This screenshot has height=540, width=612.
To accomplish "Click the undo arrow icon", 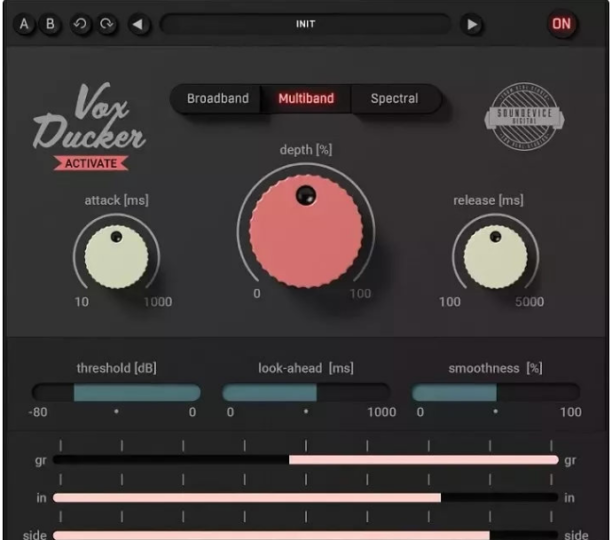I will (x=81, y=24).
